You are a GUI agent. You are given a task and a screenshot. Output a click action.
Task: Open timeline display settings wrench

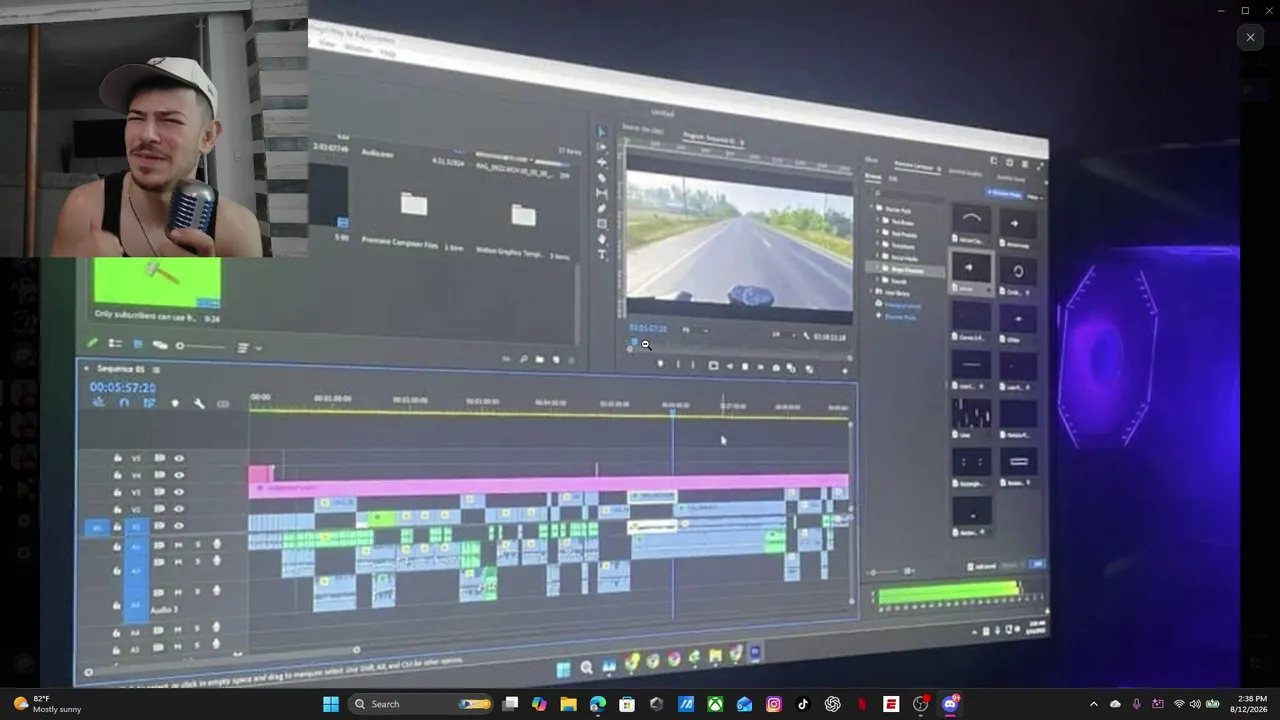(x=199, y=403)
